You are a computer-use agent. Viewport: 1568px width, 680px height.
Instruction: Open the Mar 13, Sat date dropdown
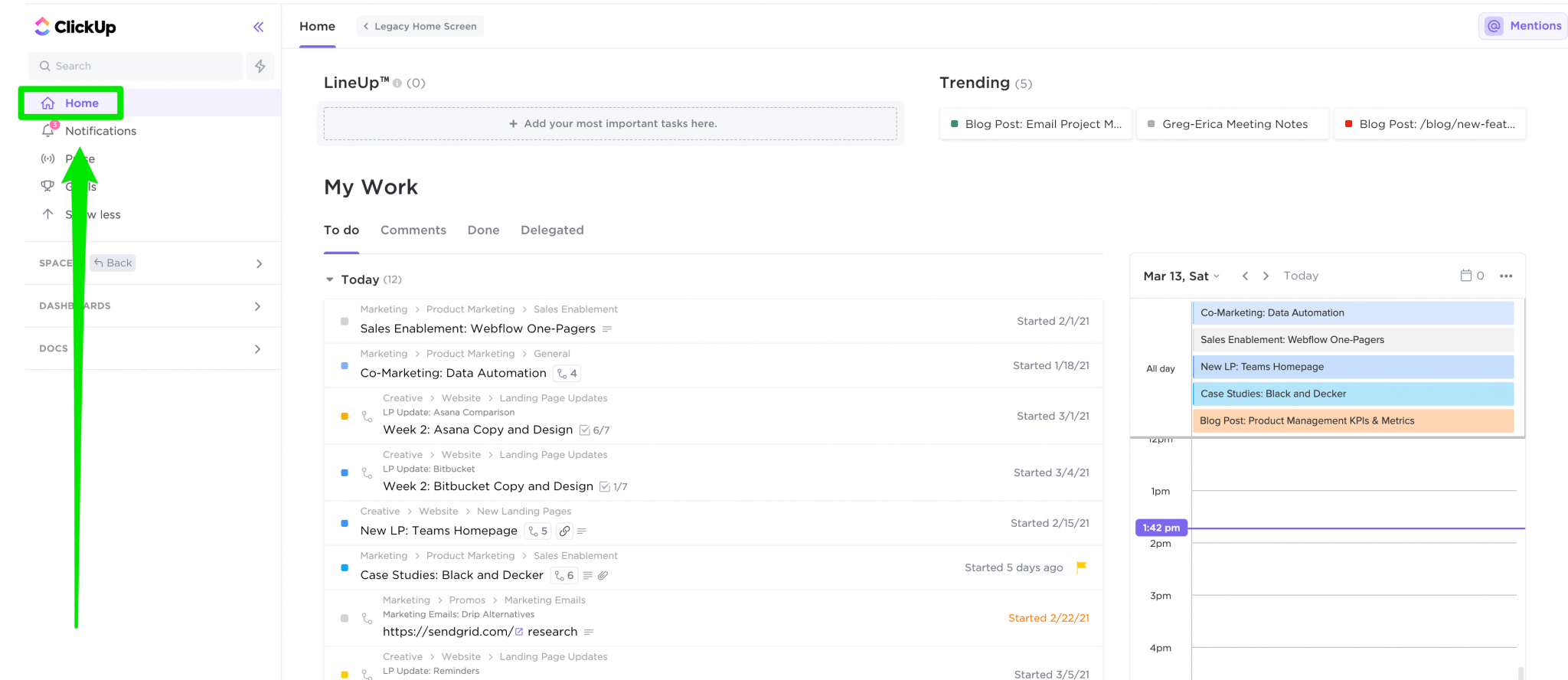(1181, 276)
